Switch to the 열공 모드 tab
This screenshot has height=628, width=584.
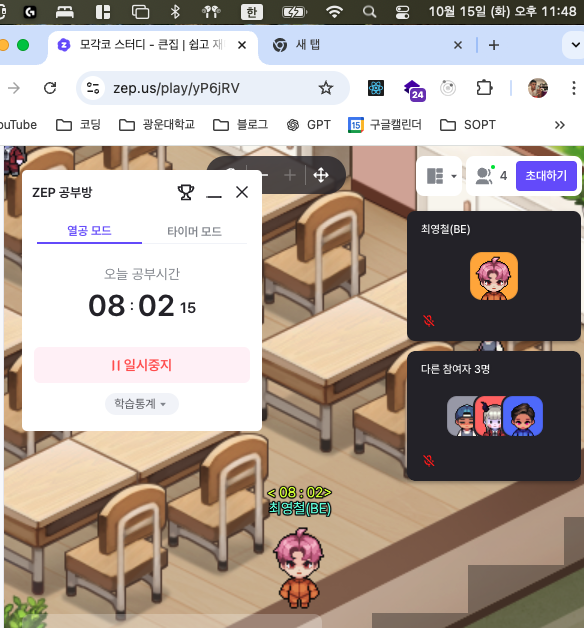click(x=89, y=231)
